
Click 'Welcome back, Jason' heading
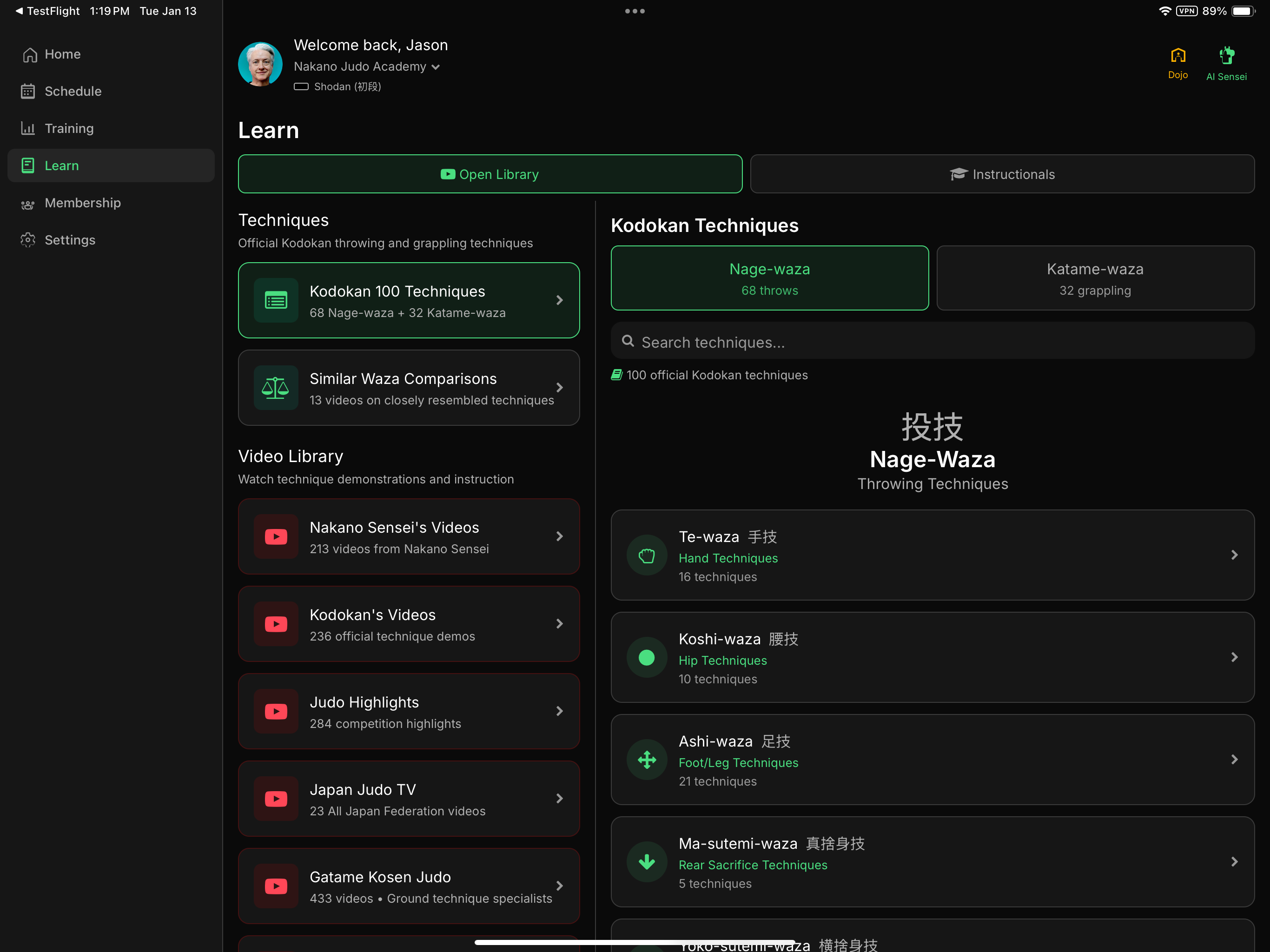click(371, 45)
